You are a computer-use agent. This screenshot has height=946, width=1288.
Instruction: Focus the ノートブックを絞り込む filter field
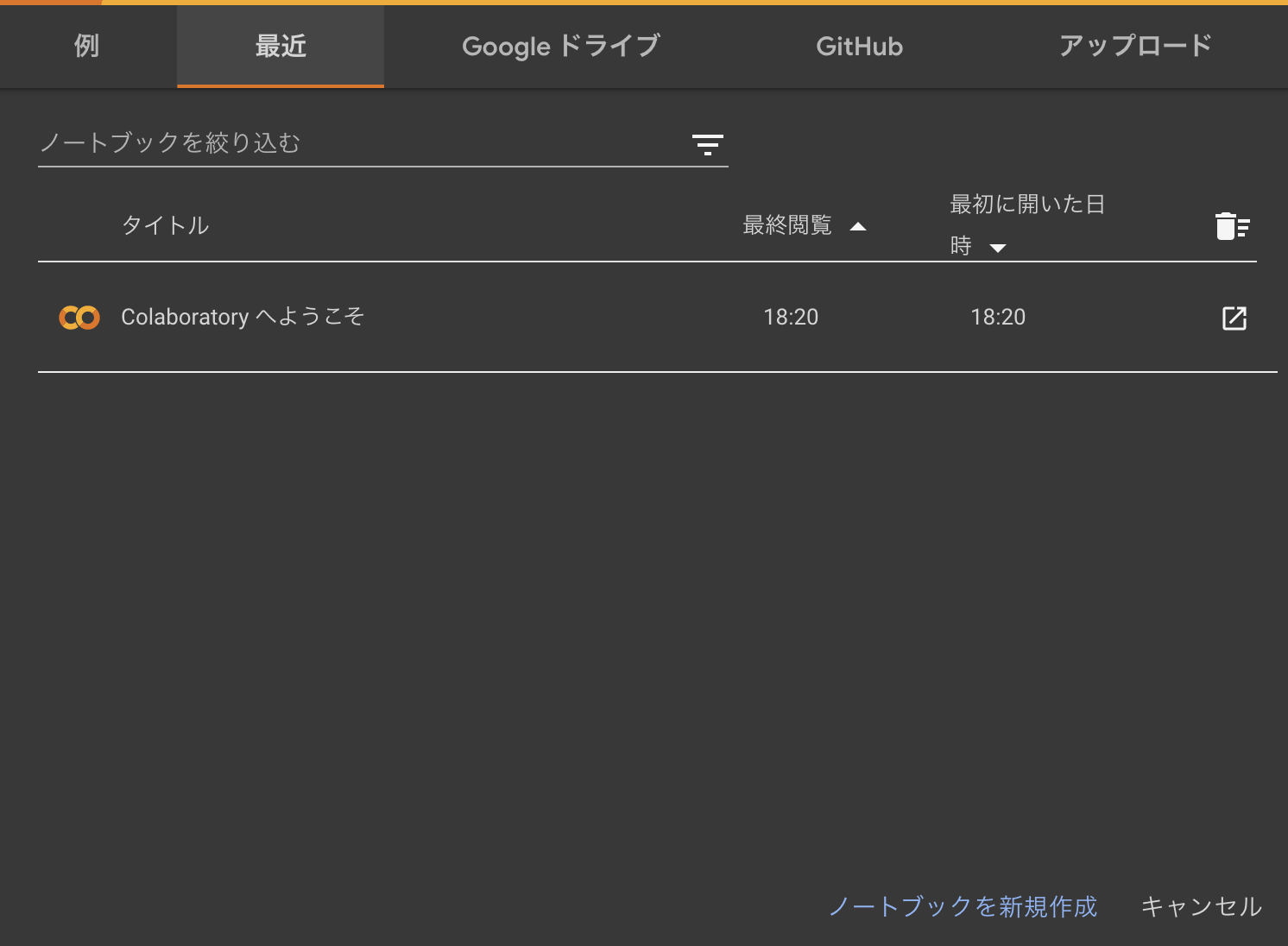(x=363, y=142)
